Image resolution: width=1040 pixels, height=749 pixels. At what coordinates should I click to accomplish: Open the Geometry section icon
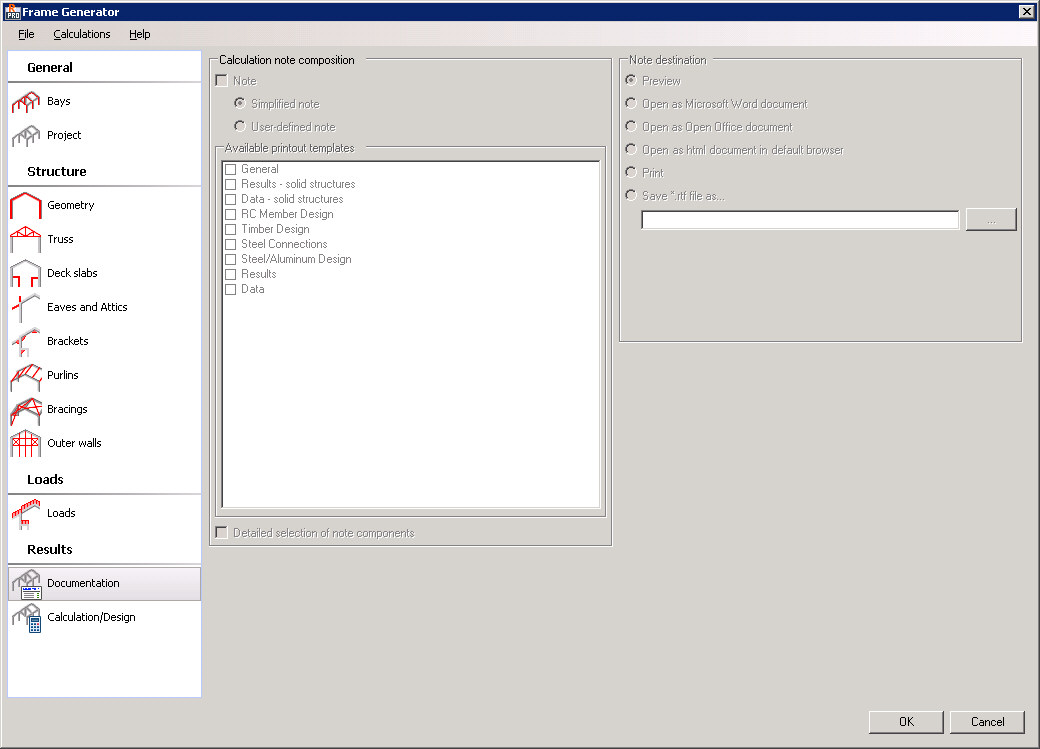(25, 206)
